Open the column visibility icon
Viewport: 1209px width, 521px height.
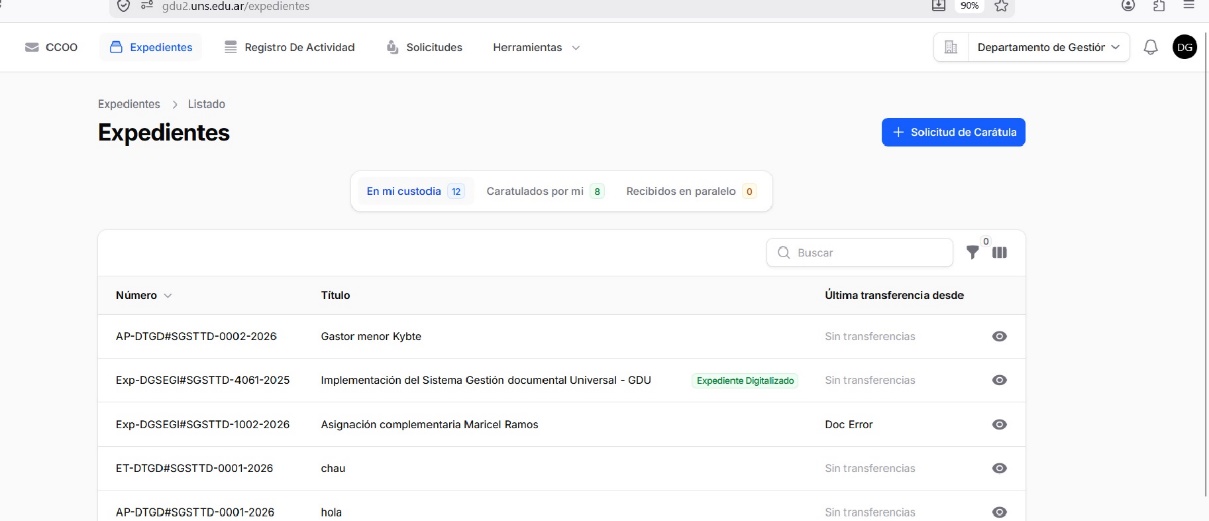(x=999, y=253)
